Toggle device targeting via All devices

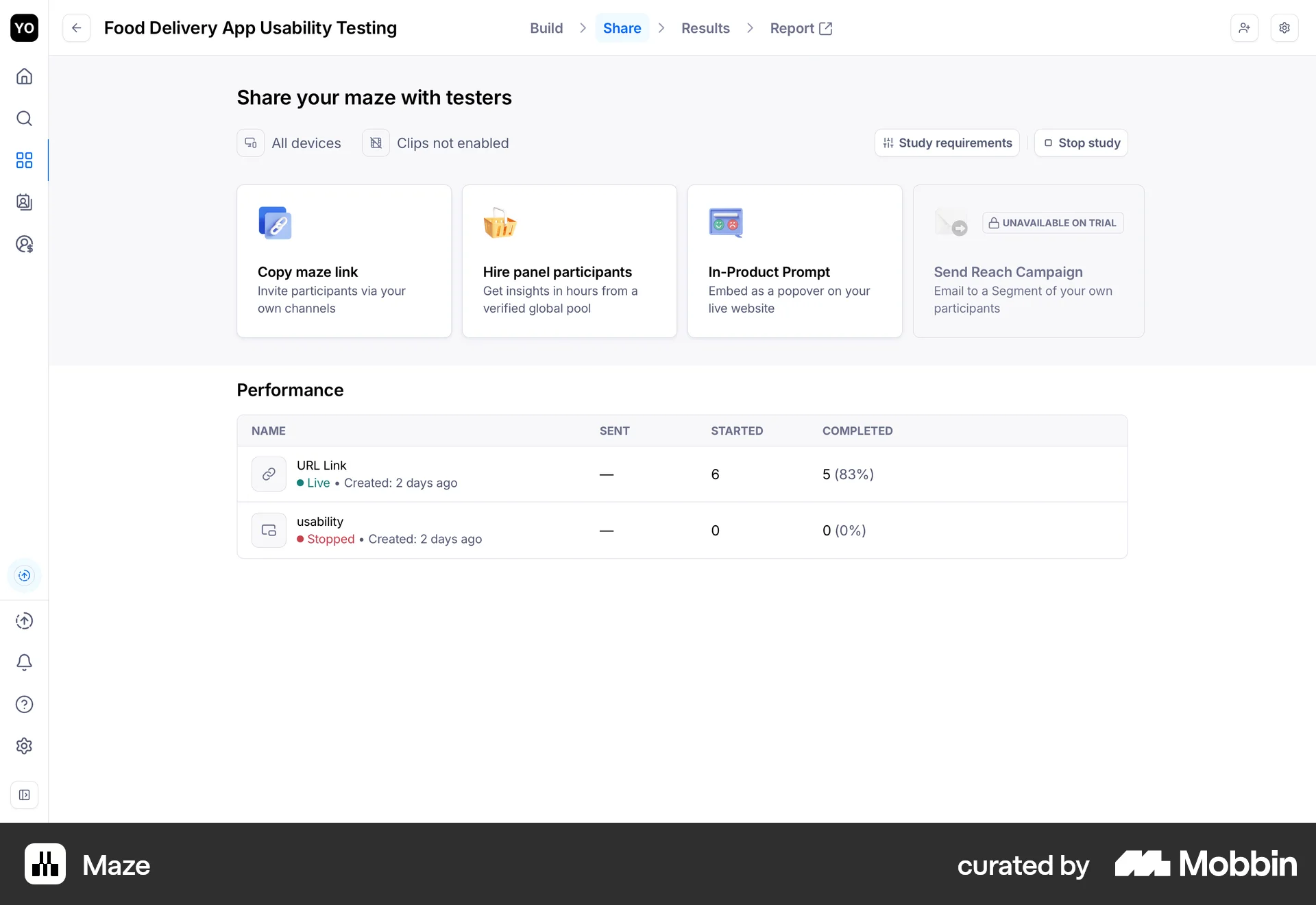point(289,143)
